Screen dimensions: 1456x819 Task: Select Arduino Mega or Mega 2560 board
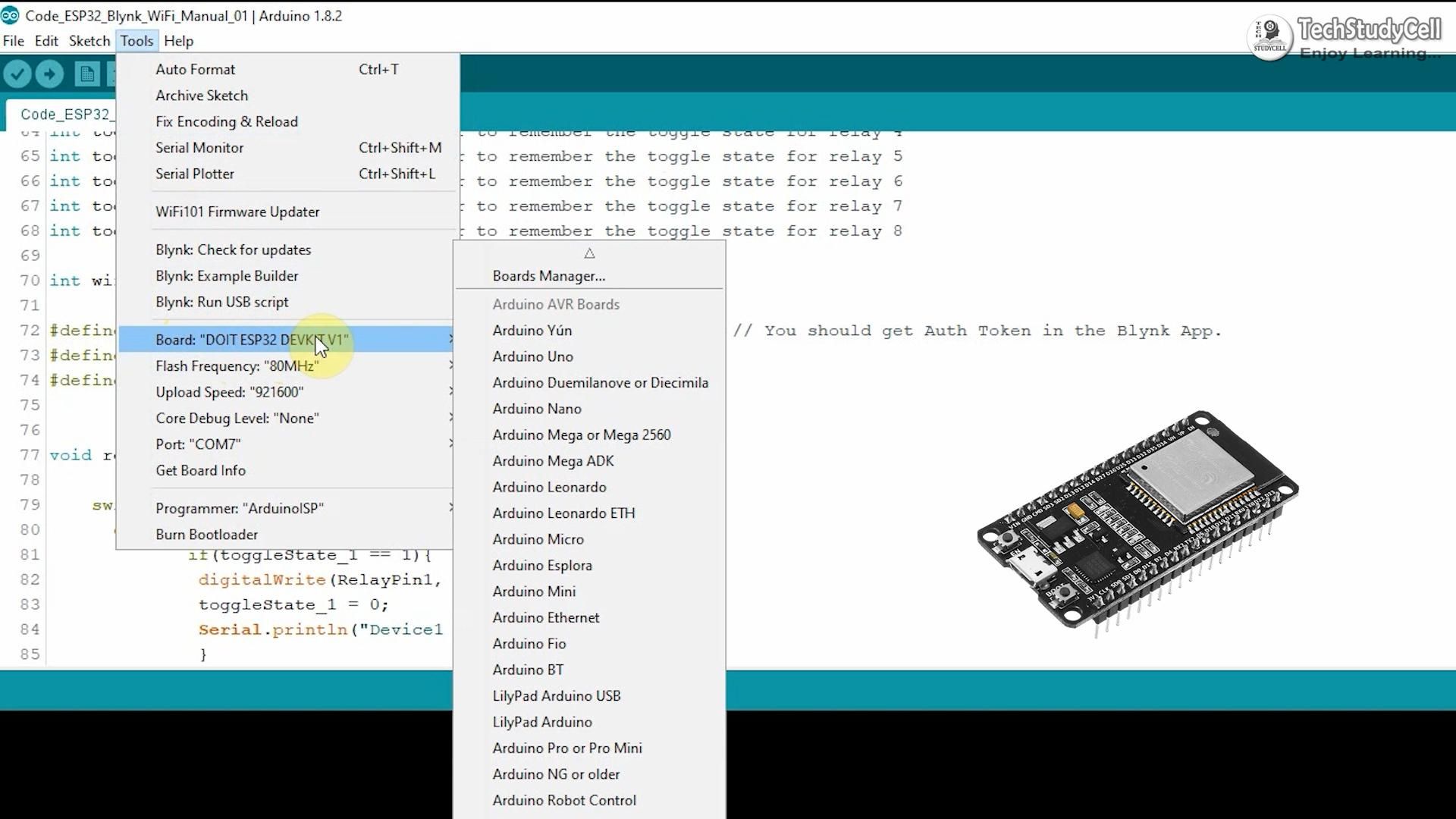[582, 435]
